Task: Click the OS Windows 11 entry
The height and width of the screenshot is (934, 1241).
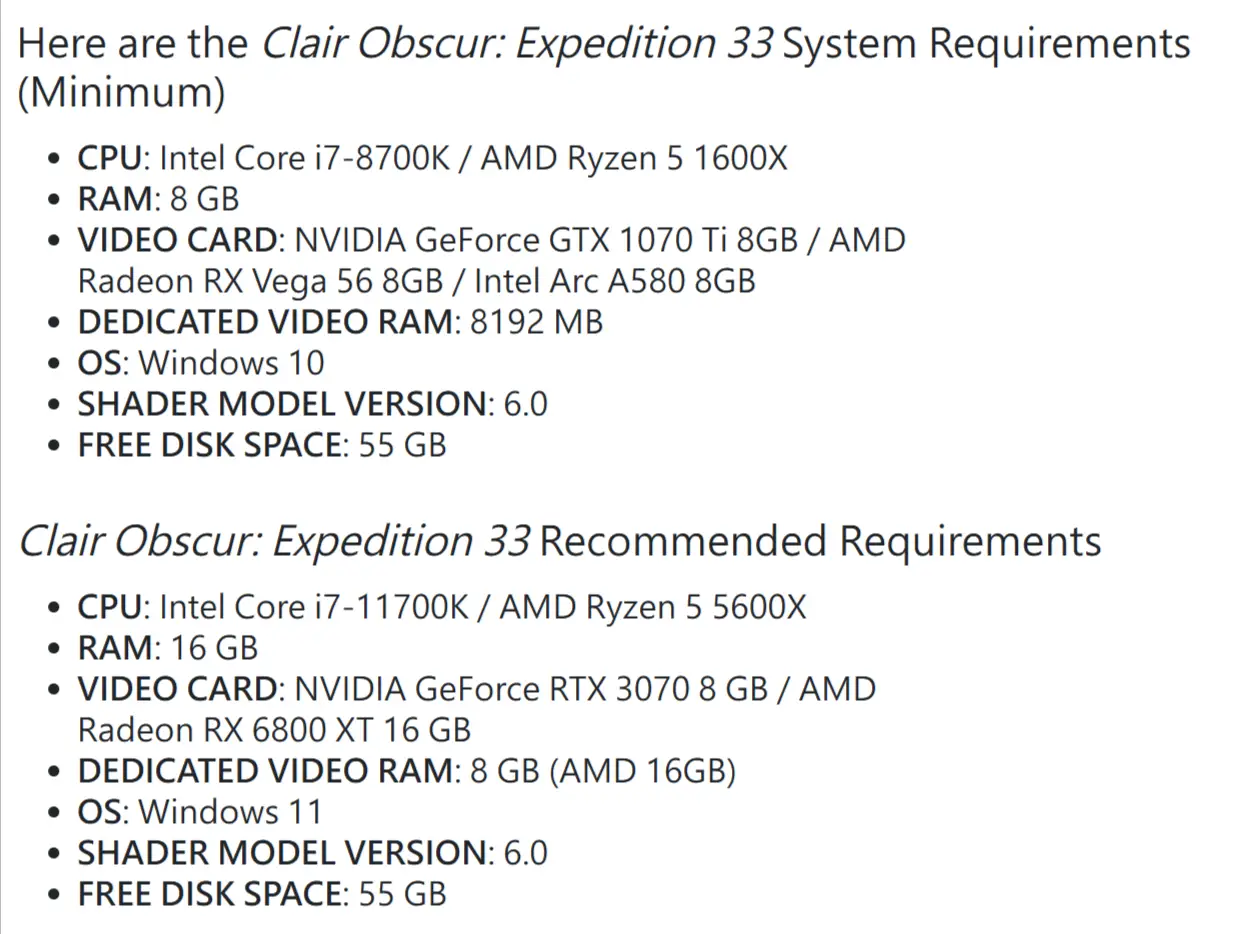Action: [200, 812]
